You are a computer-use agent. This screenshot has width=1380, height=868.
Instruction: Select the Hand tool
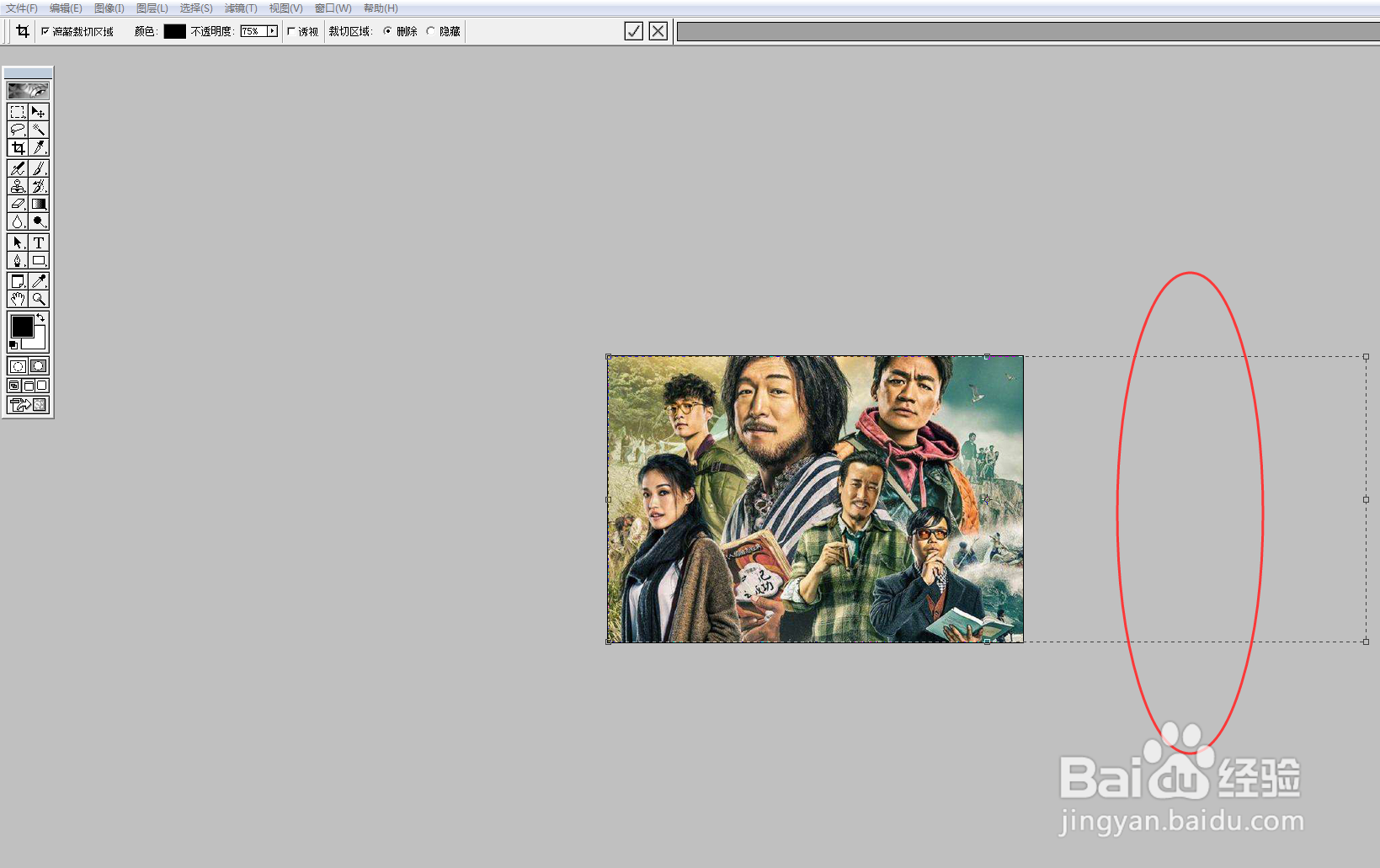(x=18, y=299)
